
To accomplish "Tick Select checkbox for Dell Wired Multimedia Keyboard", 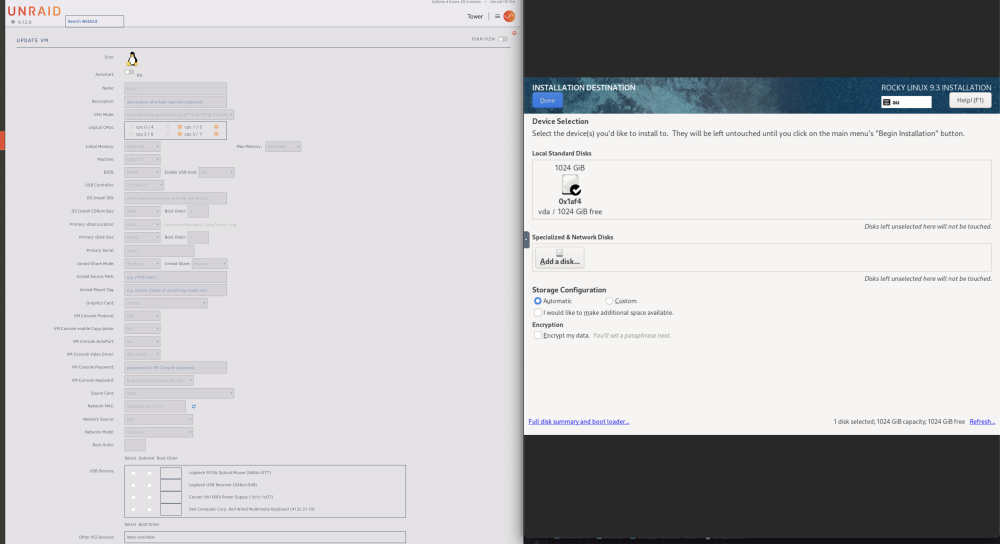I will coord(133,510).
